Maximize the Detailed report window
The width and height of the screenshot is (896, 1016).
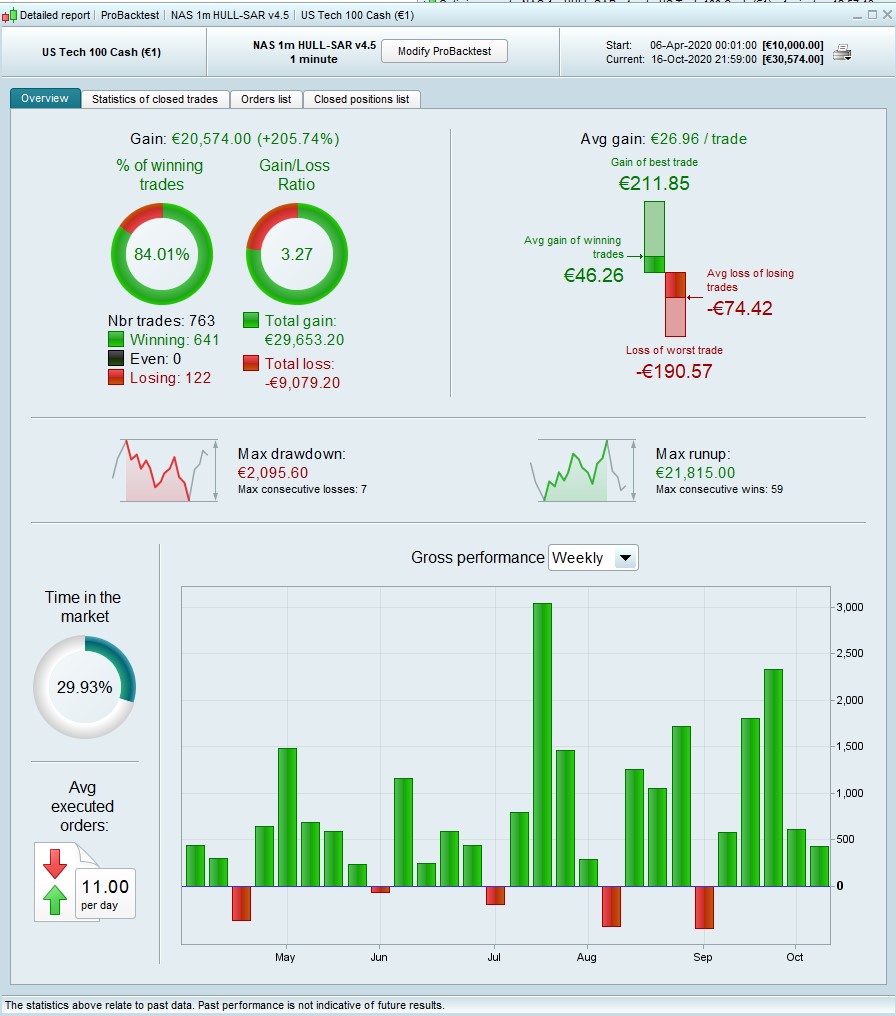(872, 14)
